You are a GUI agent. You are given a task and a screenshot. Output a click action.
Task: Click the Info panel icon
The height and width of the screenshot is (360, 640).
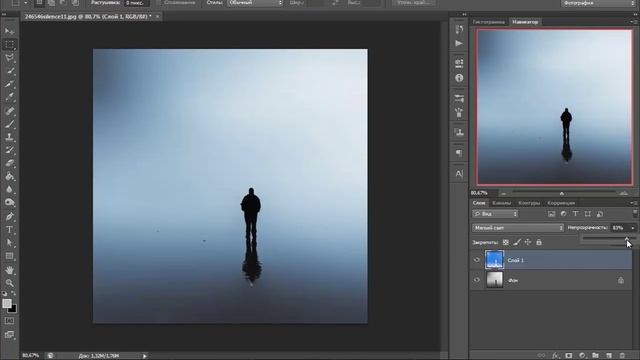459,78
